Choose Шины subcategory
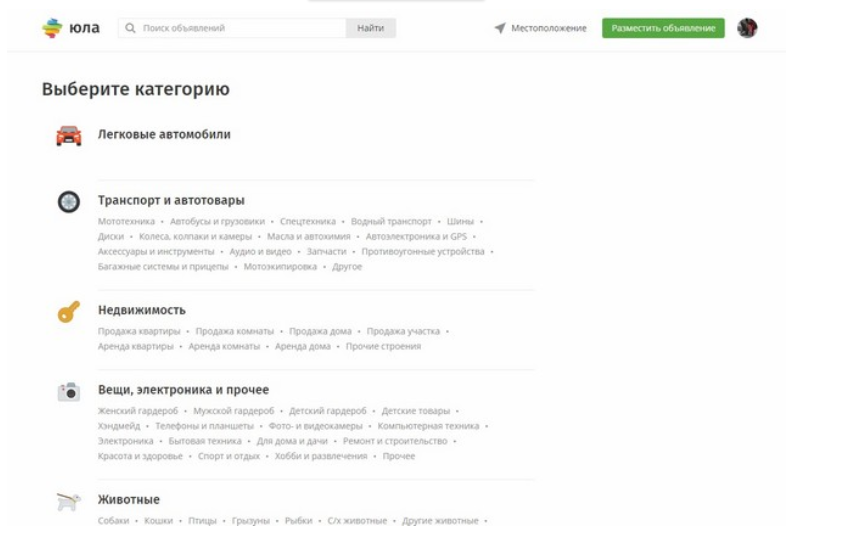846x538 pixels. point(460,221)
